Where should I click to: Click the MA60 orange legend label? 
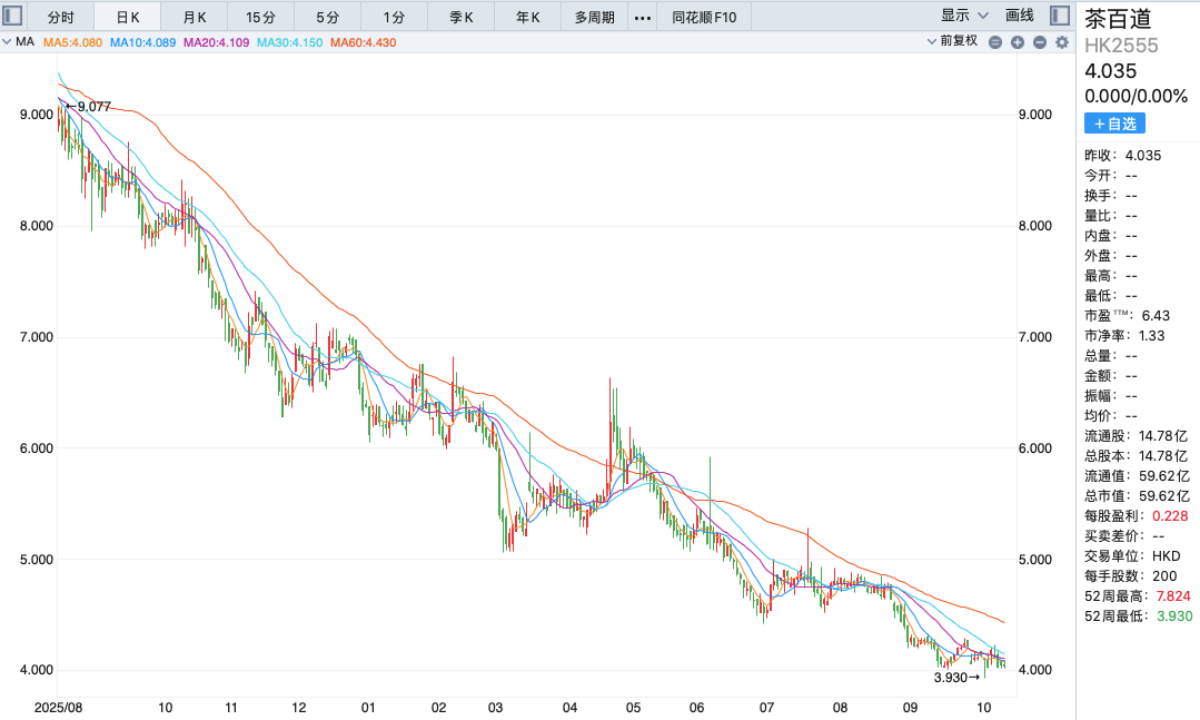click(363, 42)
